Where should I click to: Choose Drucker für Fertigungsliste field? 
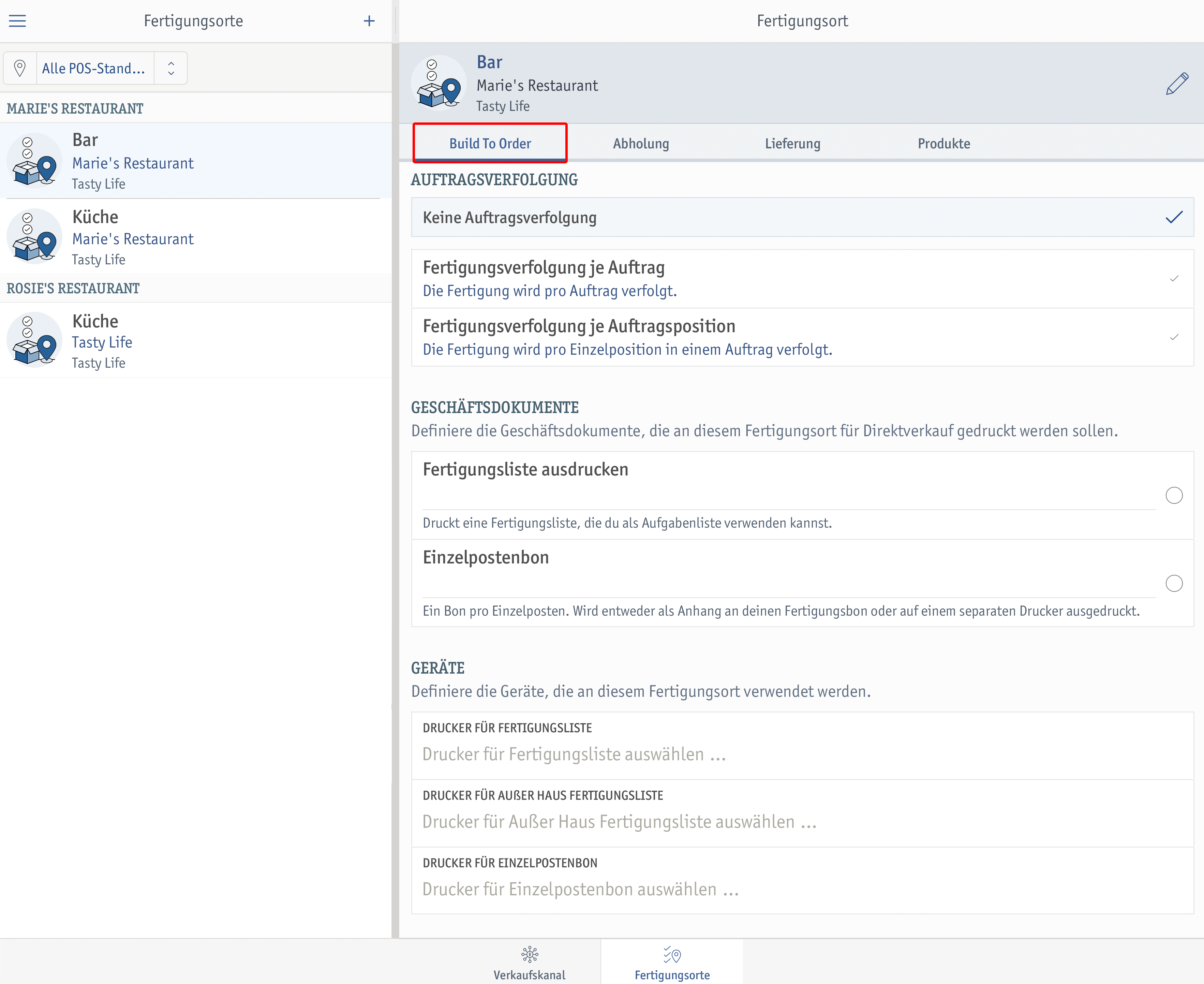click(802, 745)
